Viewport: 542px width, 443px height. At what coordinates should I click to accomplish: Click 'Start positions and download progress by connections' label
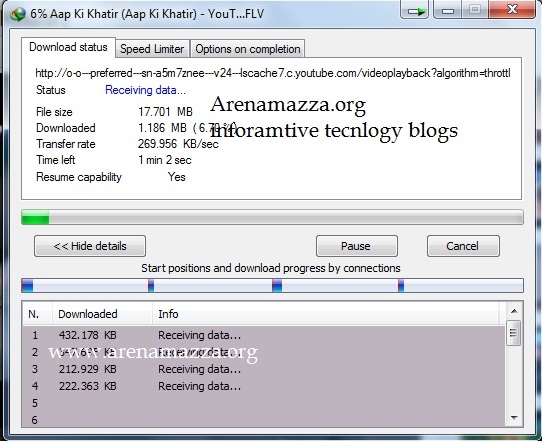(271, 268)
